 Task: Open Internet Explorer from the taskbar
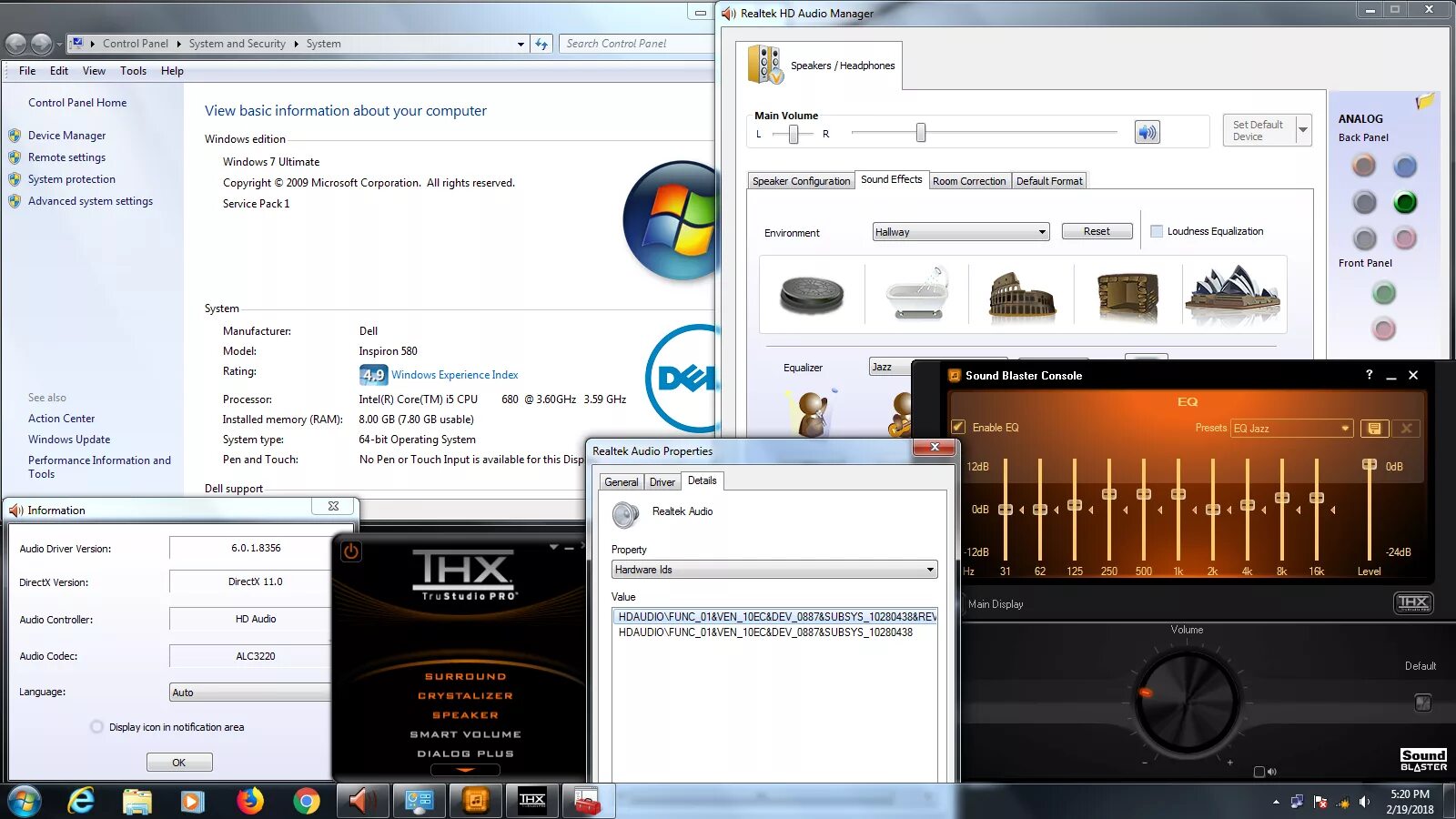(82, 801)
